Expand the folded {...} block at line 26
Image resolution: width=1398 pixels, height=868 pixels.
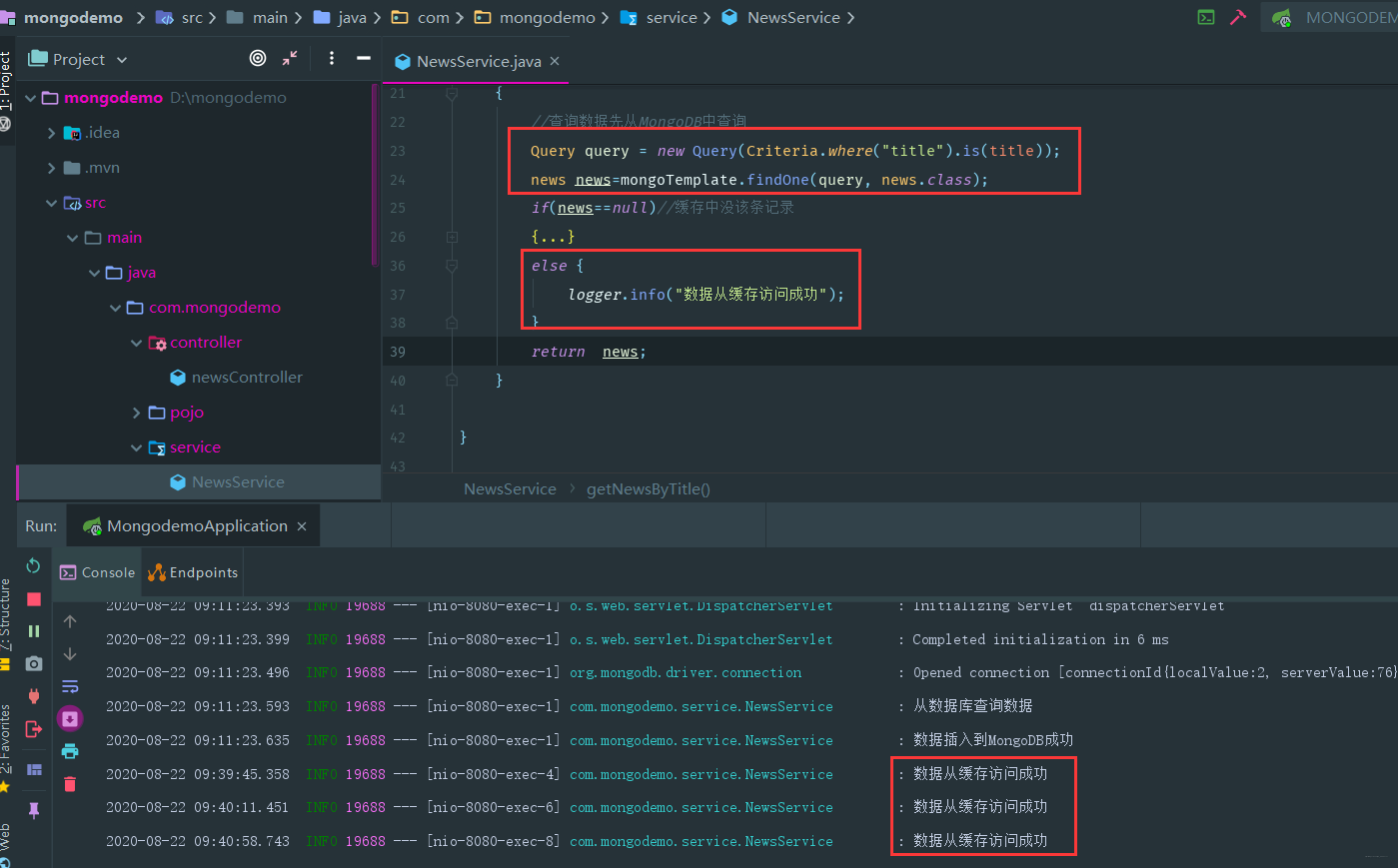tap(452, 237)
